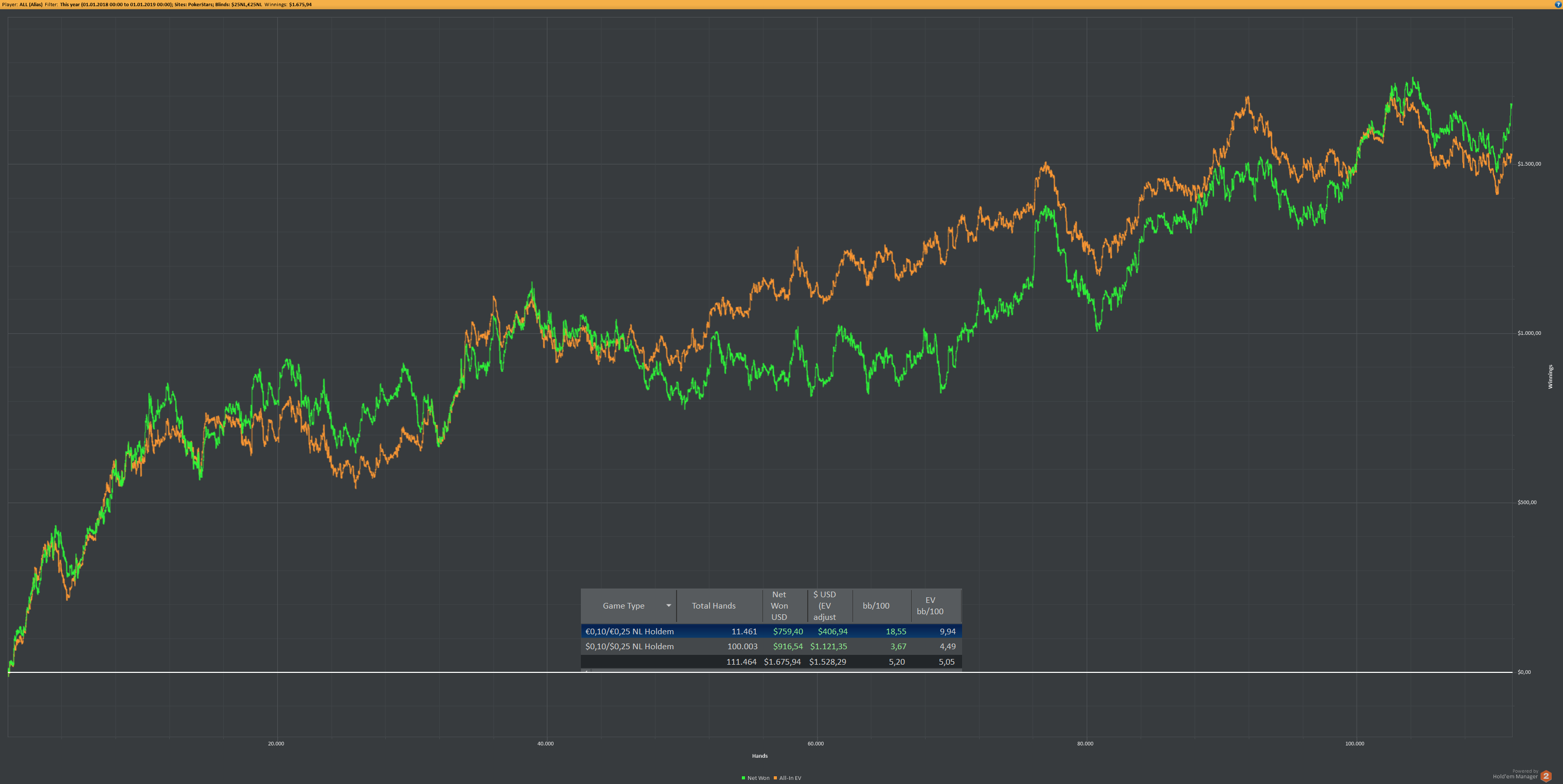
Task: Click the 100.000 x-axis label
Action: [x=1354, y=744]
